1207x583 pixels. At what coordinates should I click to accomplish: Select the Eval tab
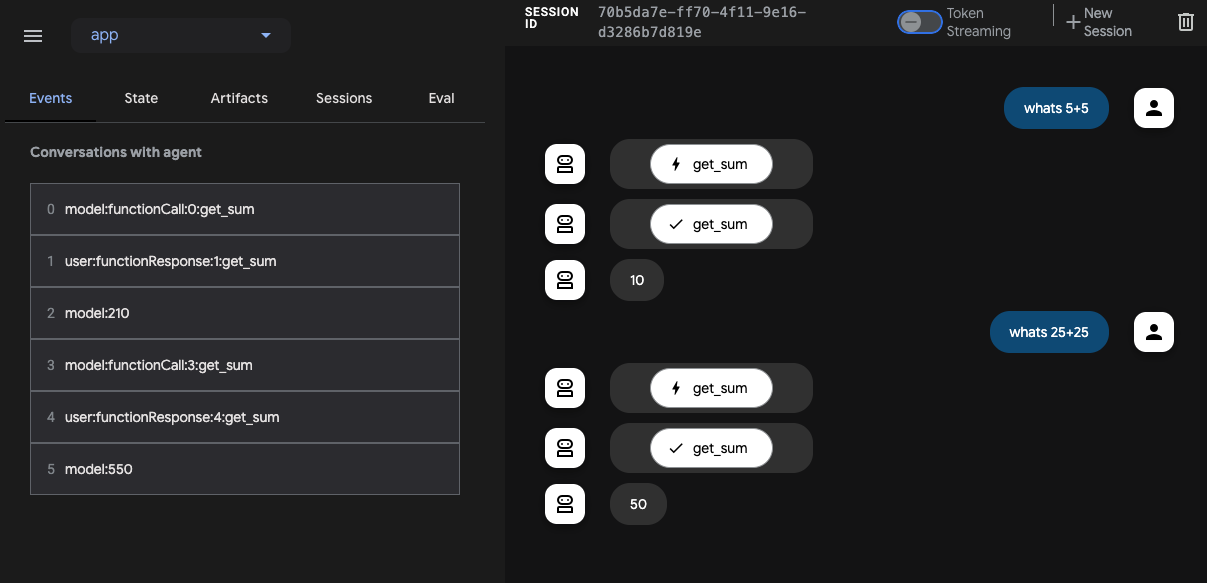click(441, 98)
